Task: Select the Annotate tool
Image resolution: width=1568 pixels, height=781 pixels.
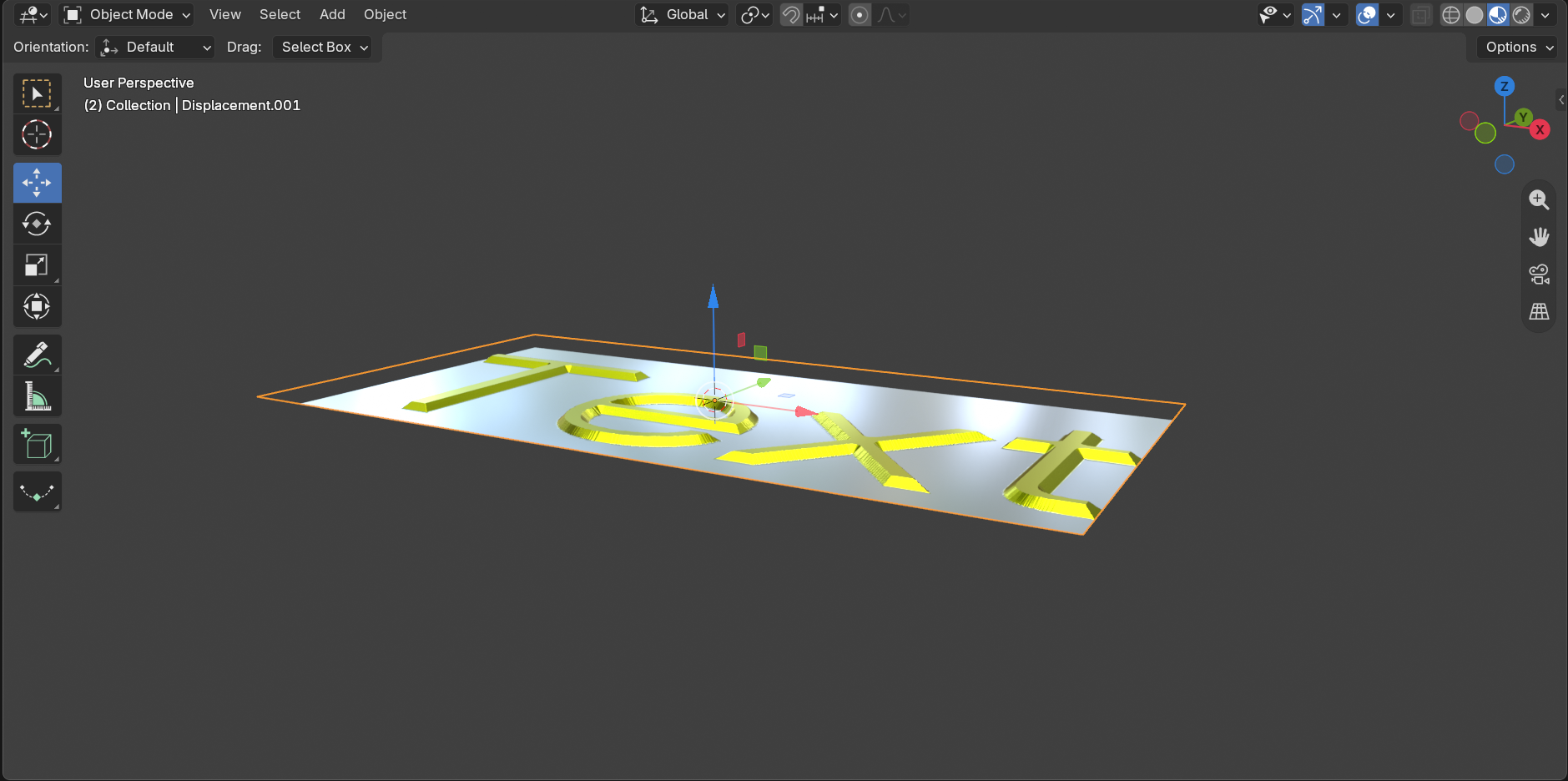Action: tap(37, 355)
